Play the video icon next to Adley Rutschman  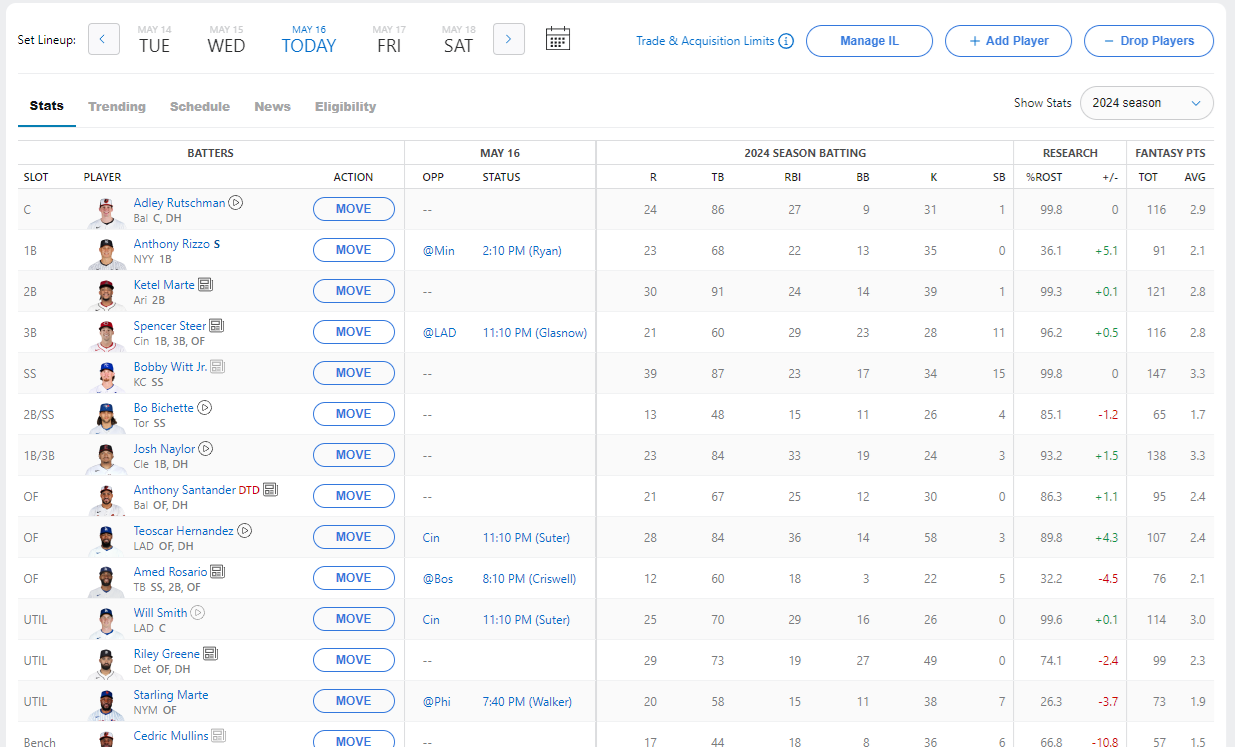tap(236, 203)
